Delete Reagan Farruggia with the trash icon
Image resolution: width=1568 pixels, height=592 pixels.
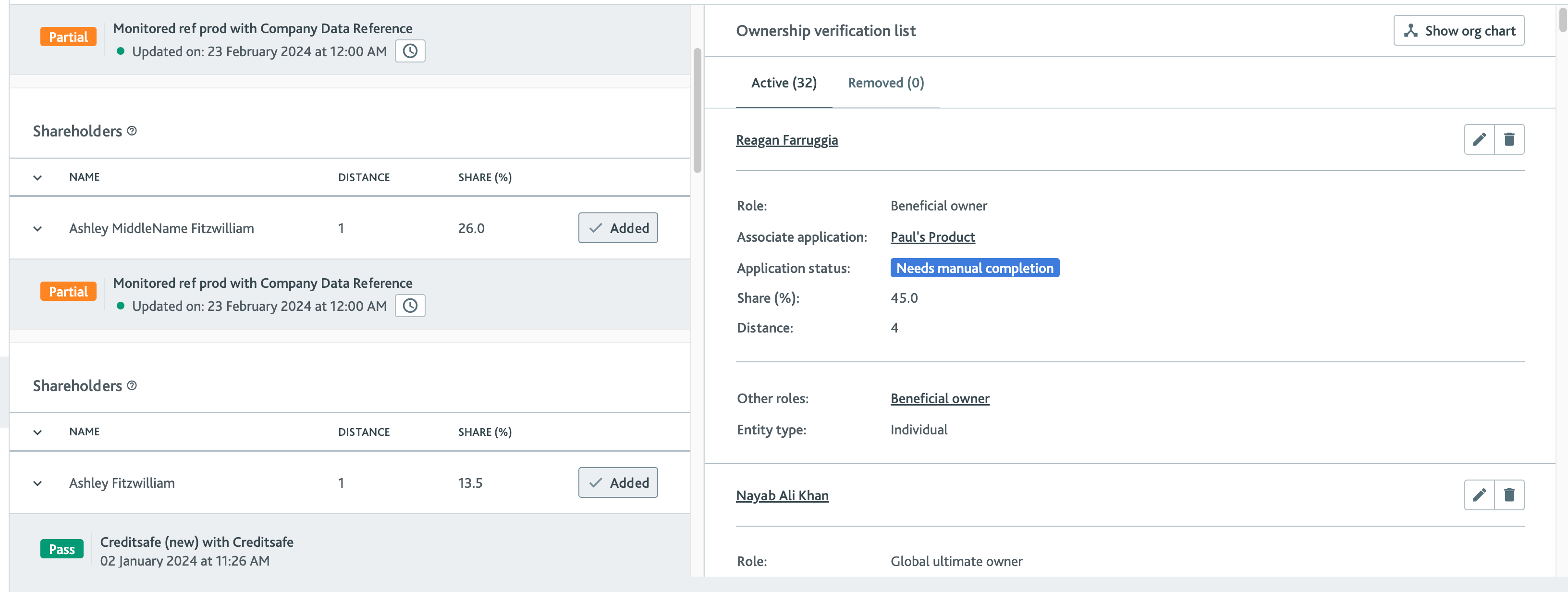point(1509,139)
